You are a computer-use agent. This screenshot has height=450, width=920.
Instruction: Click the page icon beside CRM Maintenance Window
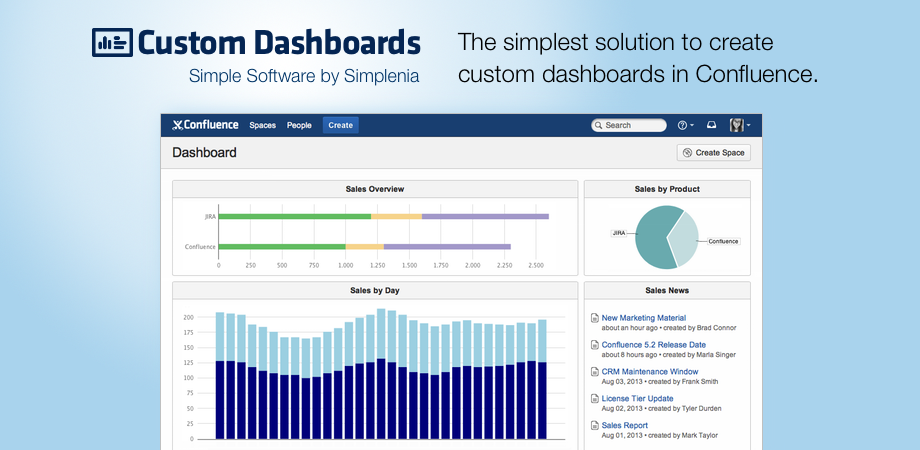pos(595,372)
